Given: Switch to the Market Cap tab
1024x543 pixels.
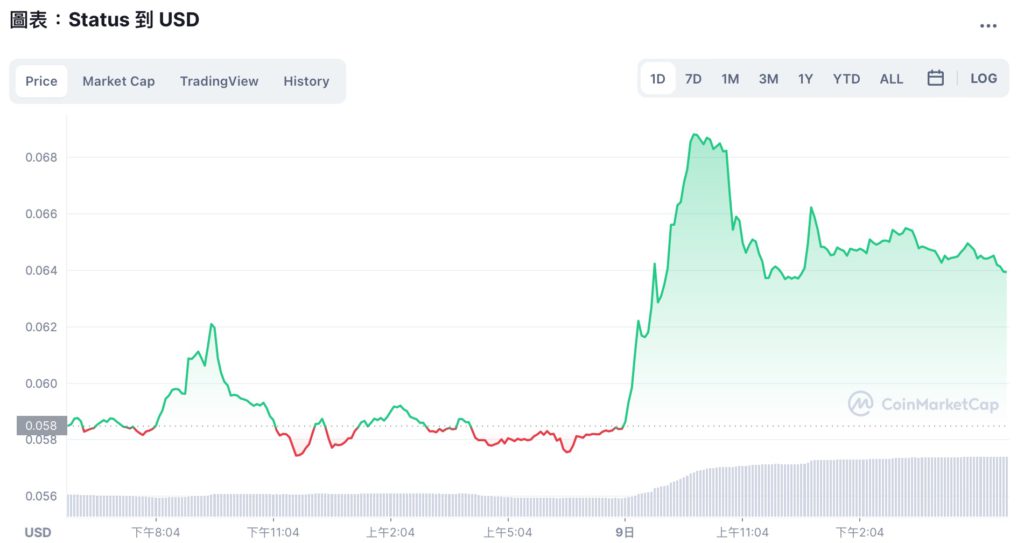Looking at the screenshot, I should 118,81.
